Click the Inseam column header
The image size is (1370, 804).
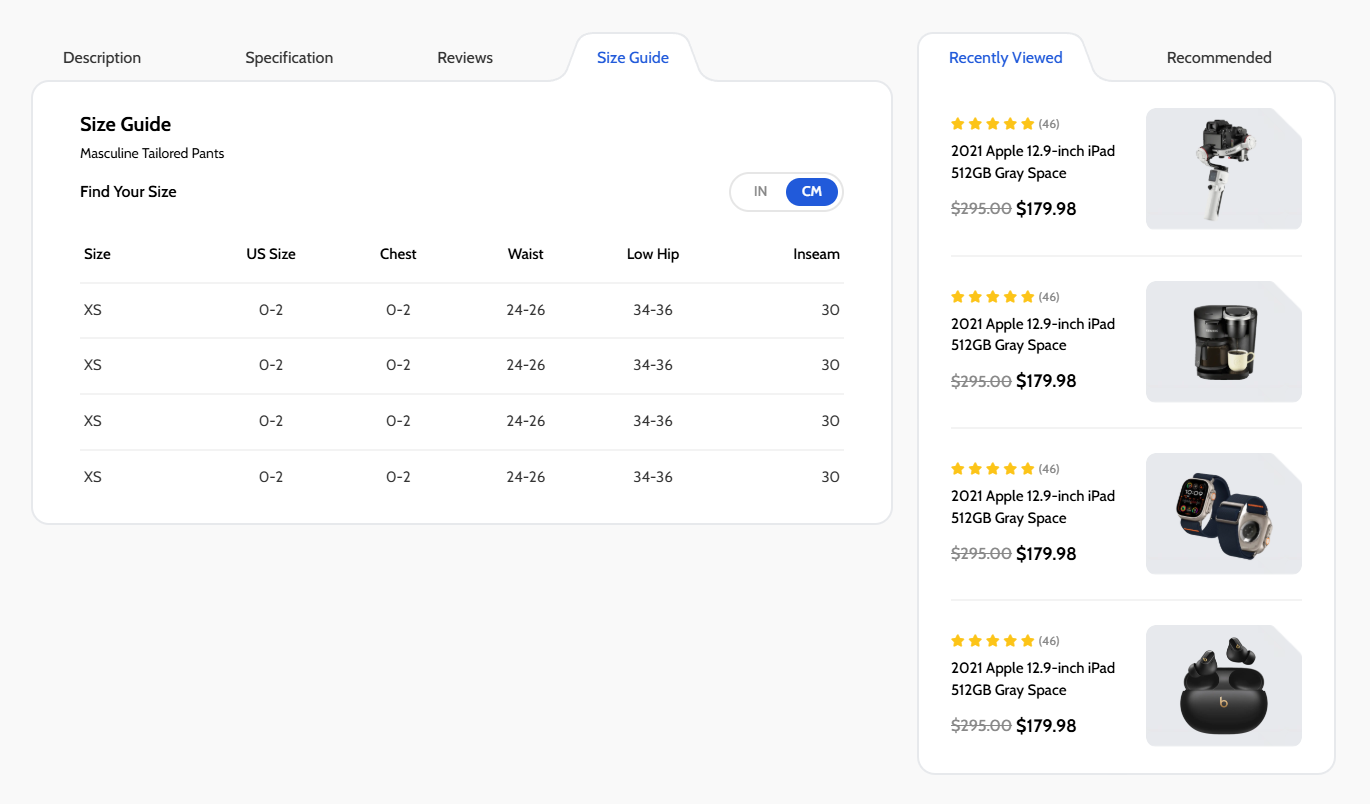pyautogui.click(x=816, y=254)
